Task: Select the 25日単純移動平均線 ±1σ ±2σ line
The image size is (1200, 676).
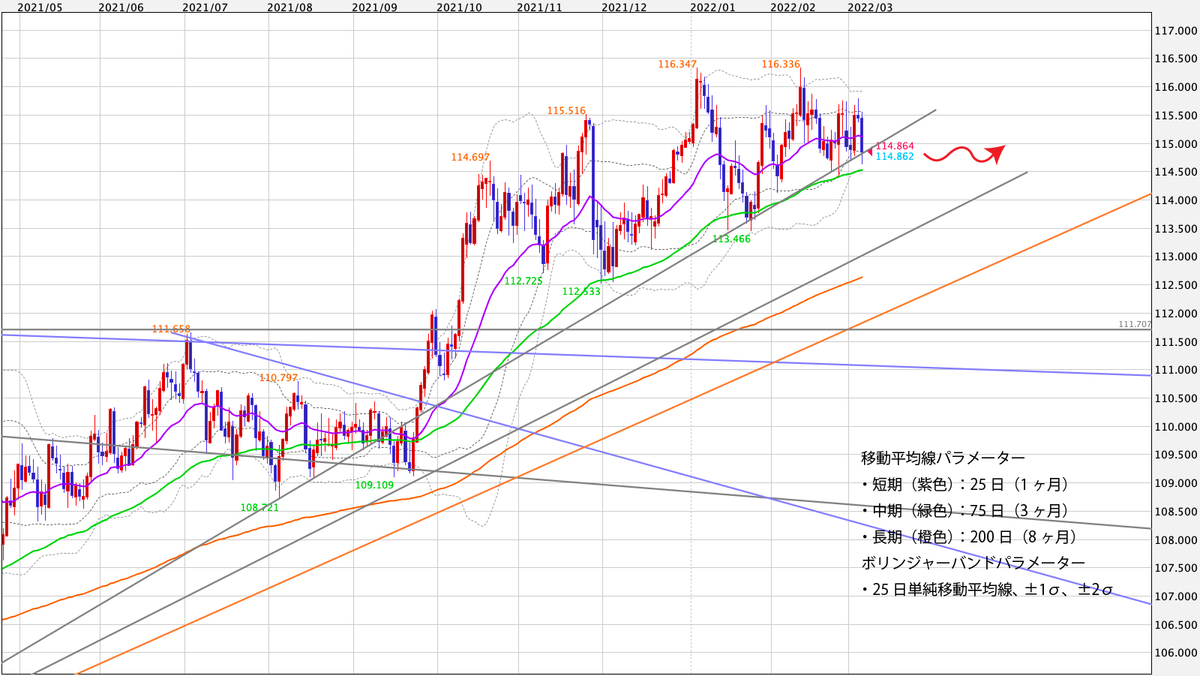Action: [987, 590]
